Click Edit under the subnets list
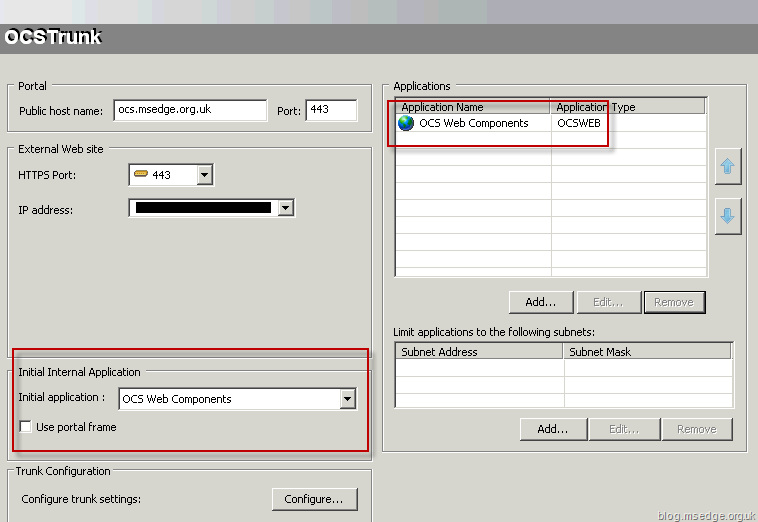Image resolution: width=758 pixels, height=522 pixels. click(x=624, y=429)
